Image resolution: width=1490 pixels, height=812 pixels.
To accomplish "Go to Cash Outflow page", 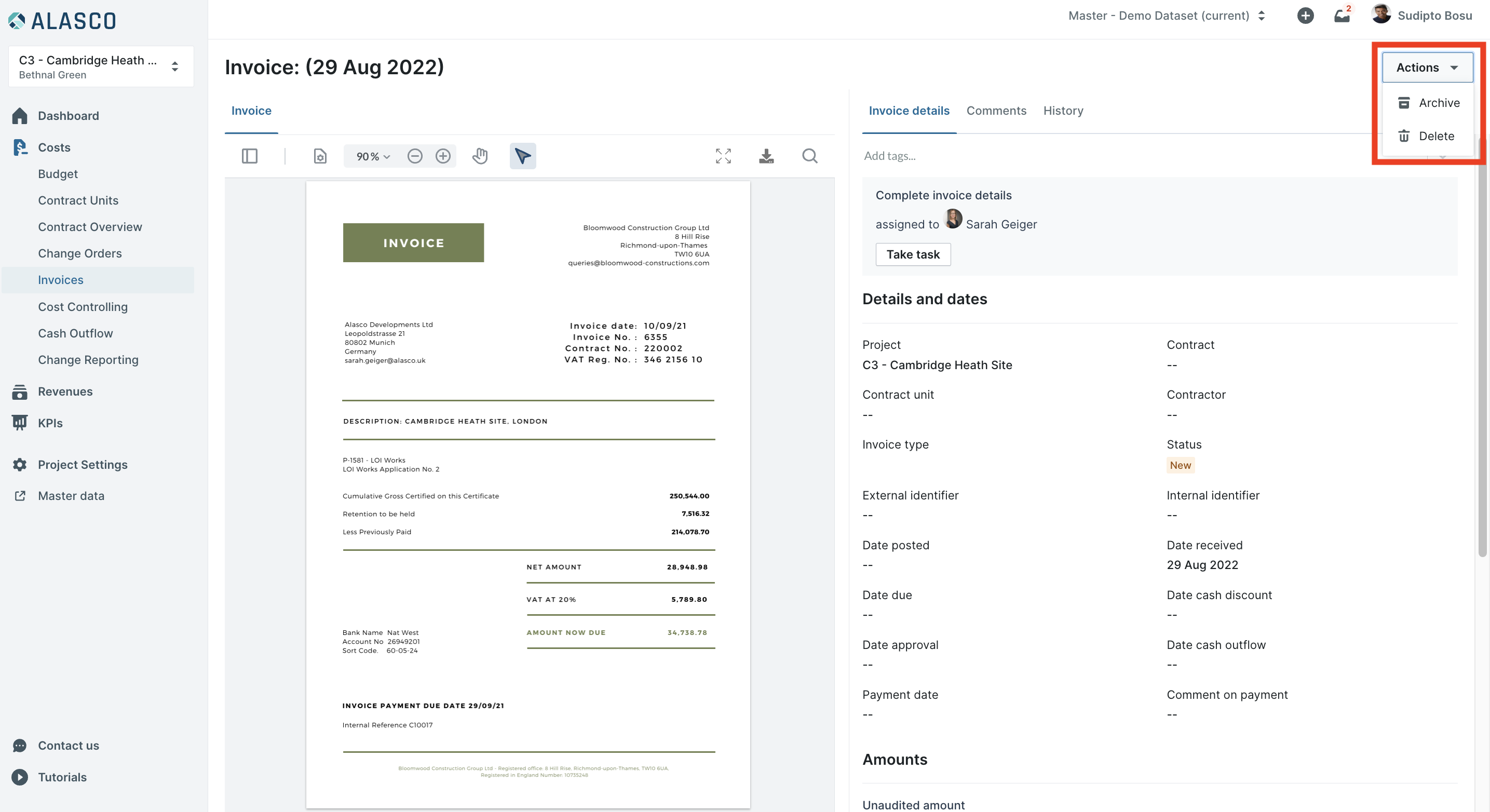I will click(x=75, y=334).
